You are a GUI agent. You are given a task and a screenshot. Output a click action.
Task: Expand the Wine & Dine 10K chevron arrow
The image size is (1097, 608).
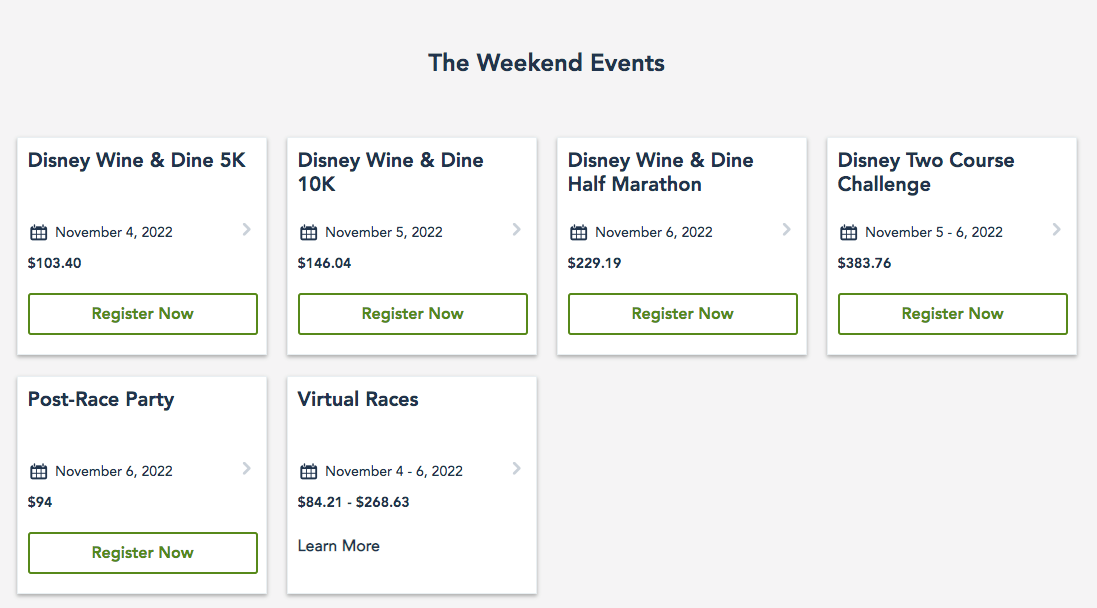point(516,230)
